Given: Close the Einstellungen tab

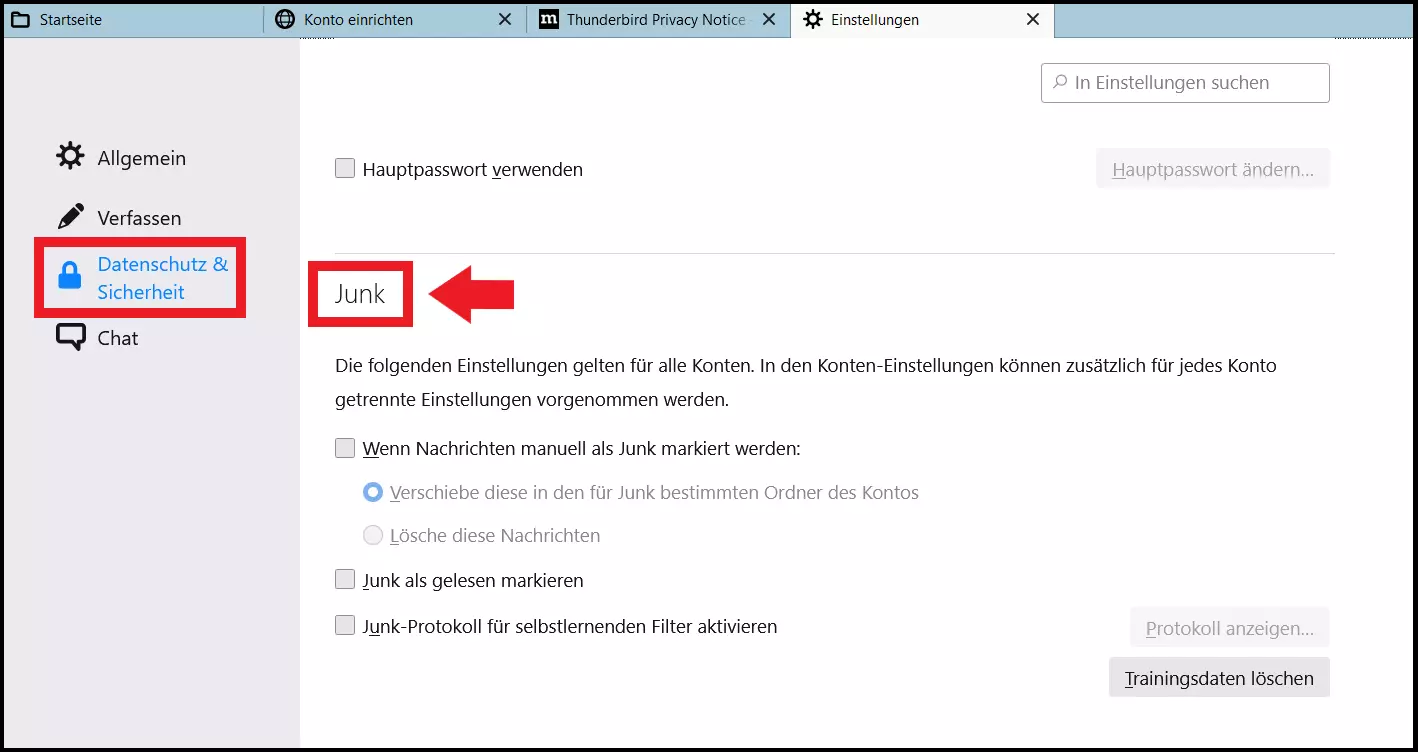Looking at the screenshot, I should 1033,20.
